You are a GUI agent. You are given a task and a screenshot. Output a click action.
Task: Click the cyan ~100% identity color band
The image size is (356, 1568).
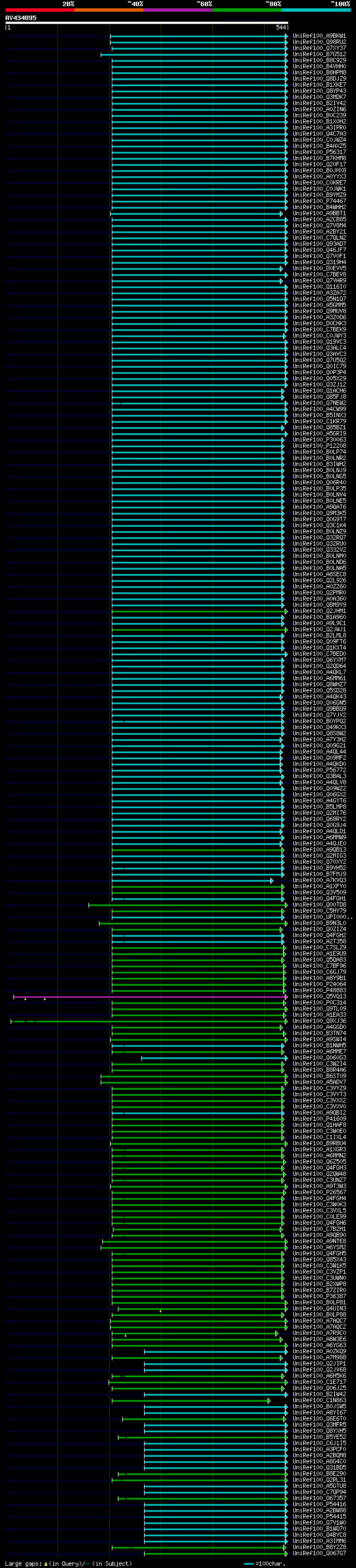click(317, 11)
